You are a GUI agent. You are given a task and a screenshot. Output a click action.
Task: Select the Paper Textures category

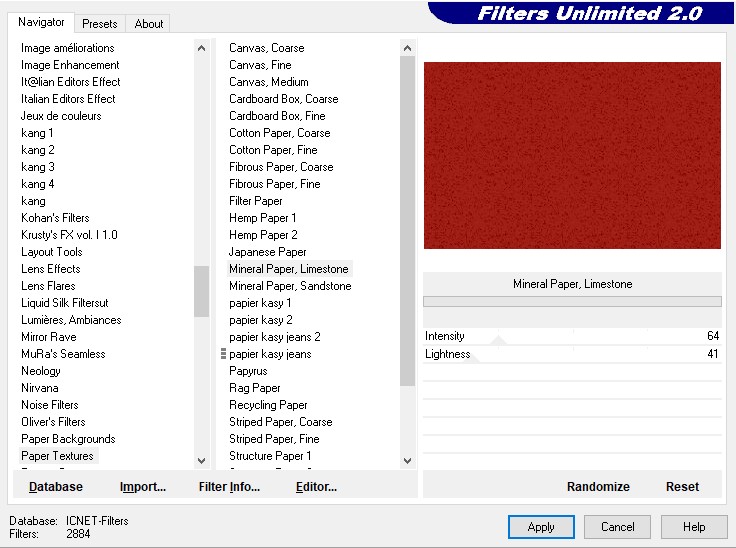[57, 455]
